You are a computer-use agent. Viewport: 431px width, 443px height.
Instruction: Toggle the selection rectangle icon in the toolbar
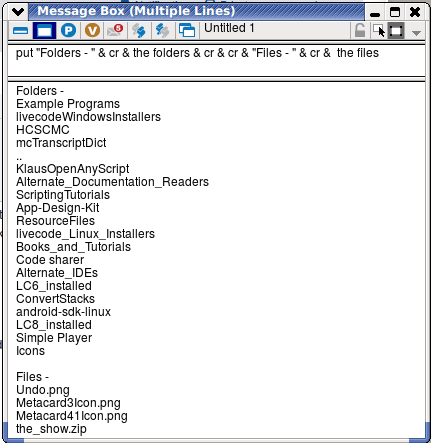coord(396,31)
